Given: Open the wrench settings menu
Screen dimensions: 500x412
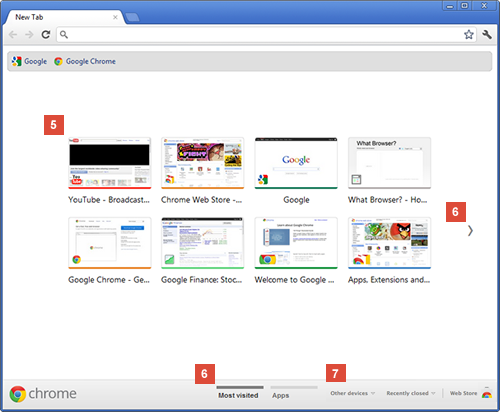Looking at the screenshot, I should coord(487,34).
